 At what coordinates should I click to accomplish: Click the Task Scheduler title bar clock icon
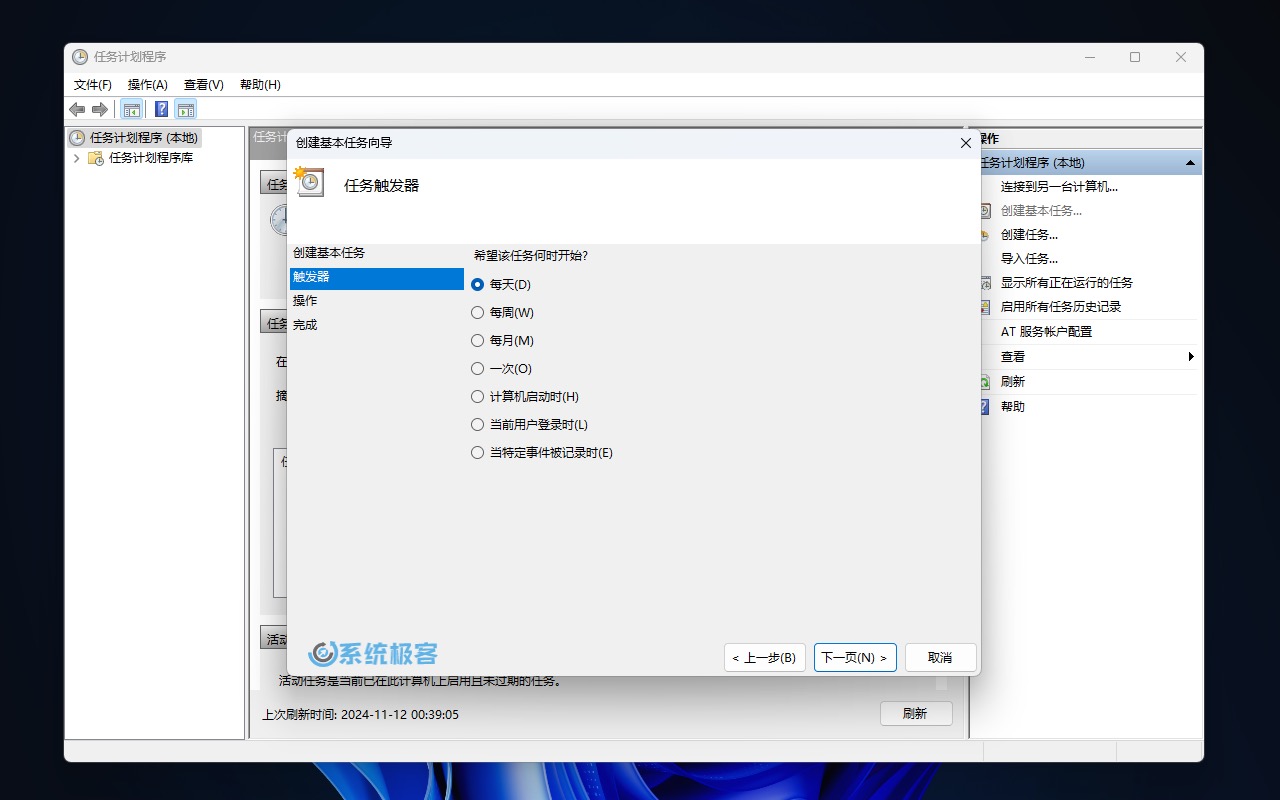[x=80, y=57]
